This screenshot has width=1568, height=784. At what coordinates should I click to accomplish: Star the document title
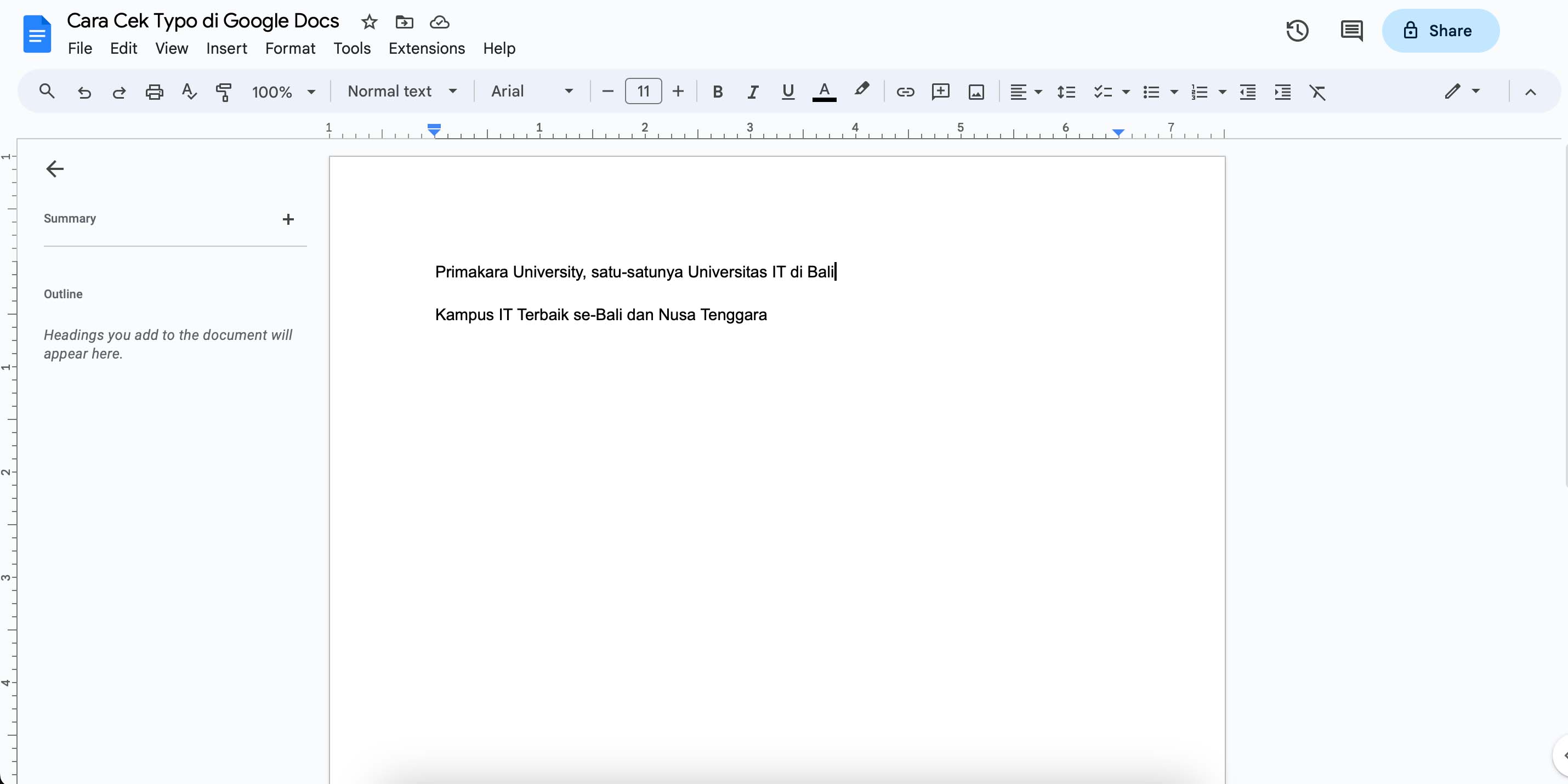[369, 22]
